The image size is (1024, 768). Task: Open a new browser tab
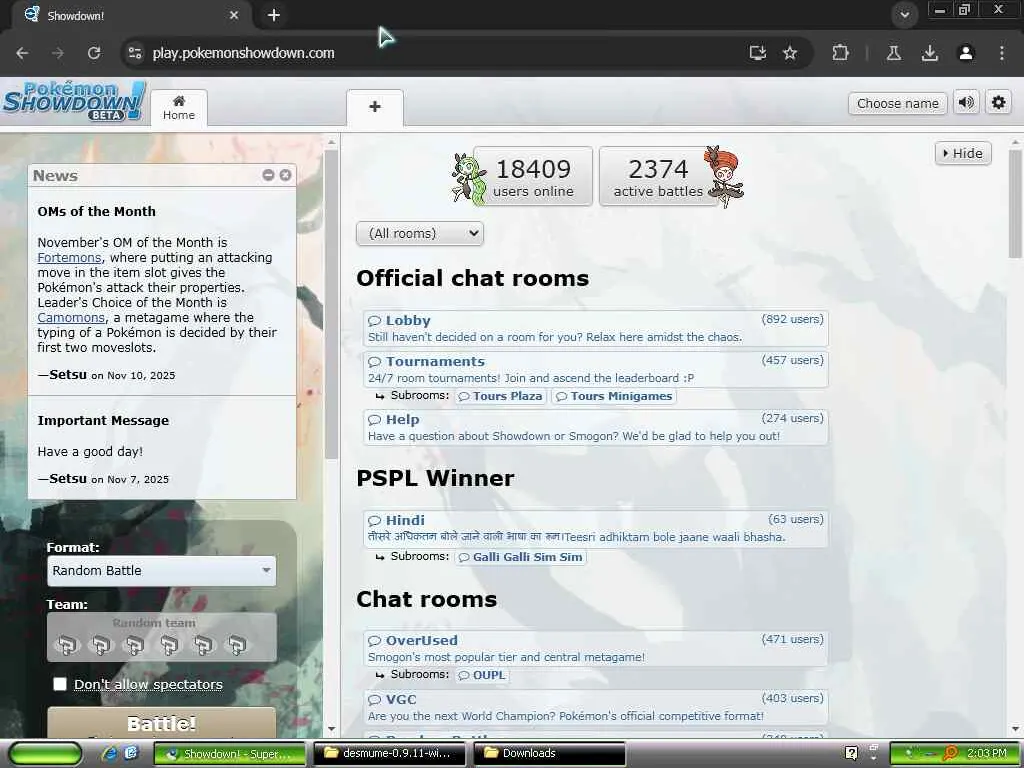click(274, 15)
